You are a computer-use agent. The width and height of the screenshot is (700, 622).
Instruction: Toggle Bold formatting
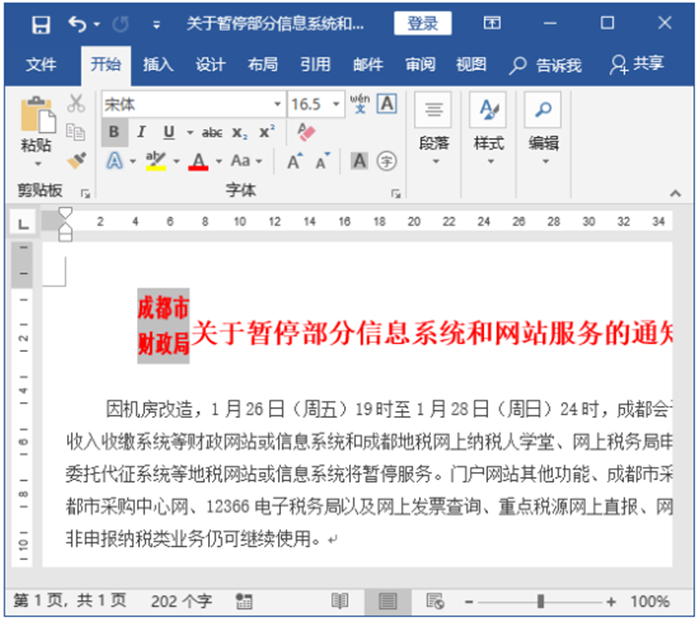point(114,132)
